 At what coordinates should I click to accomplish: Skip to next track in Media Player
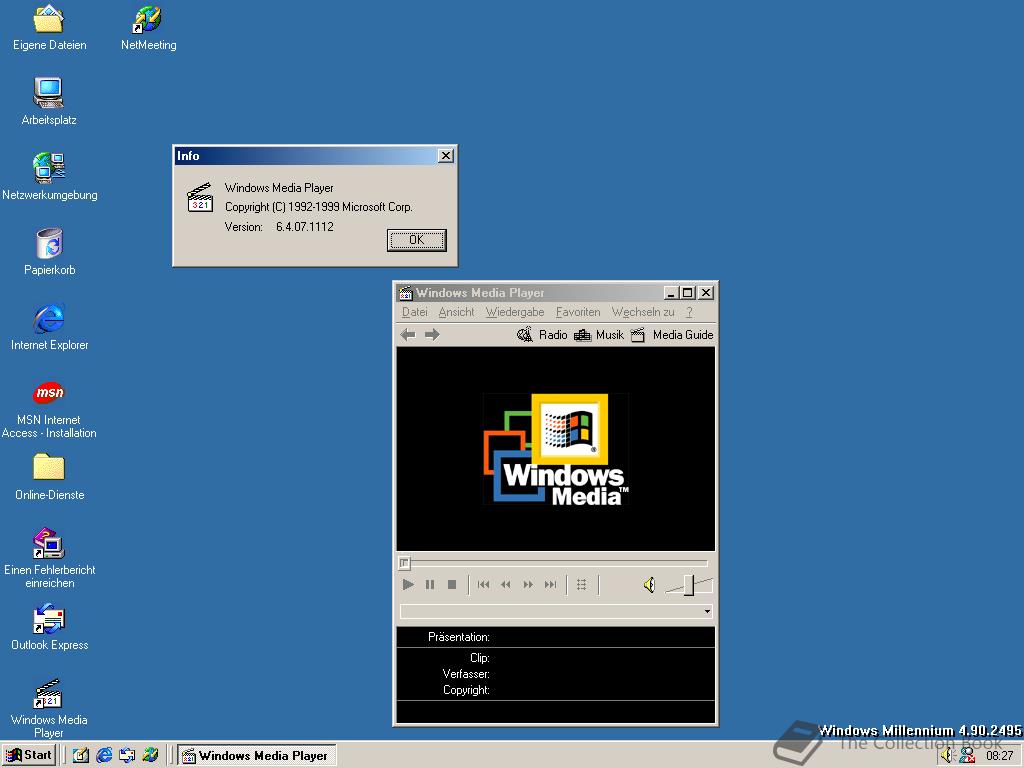550,584
